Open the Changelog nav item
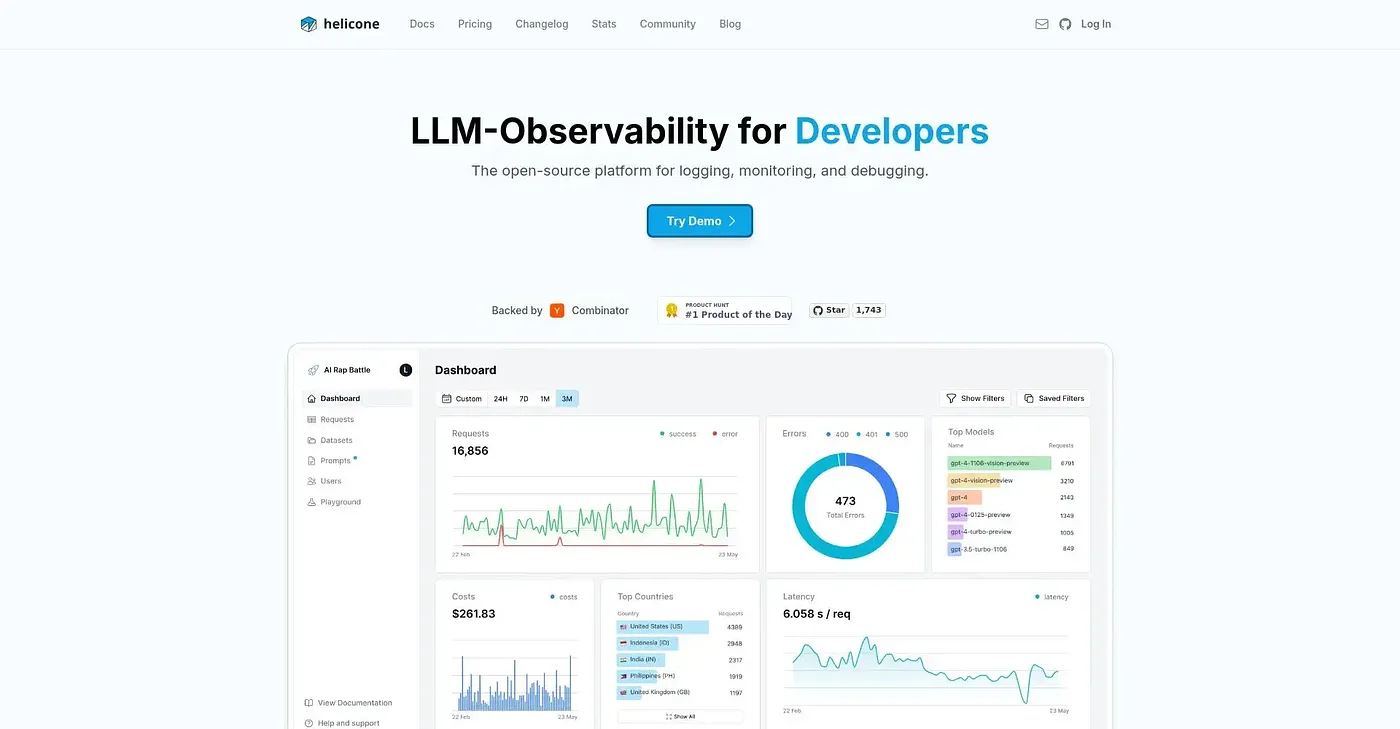This screenshot has height=729, width=1400. coord(542,24)
